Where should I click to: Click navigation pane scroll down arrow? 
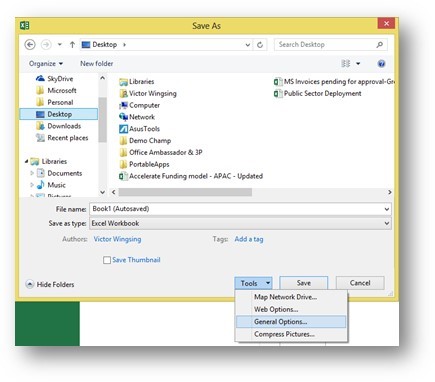(x=102, y=192)
